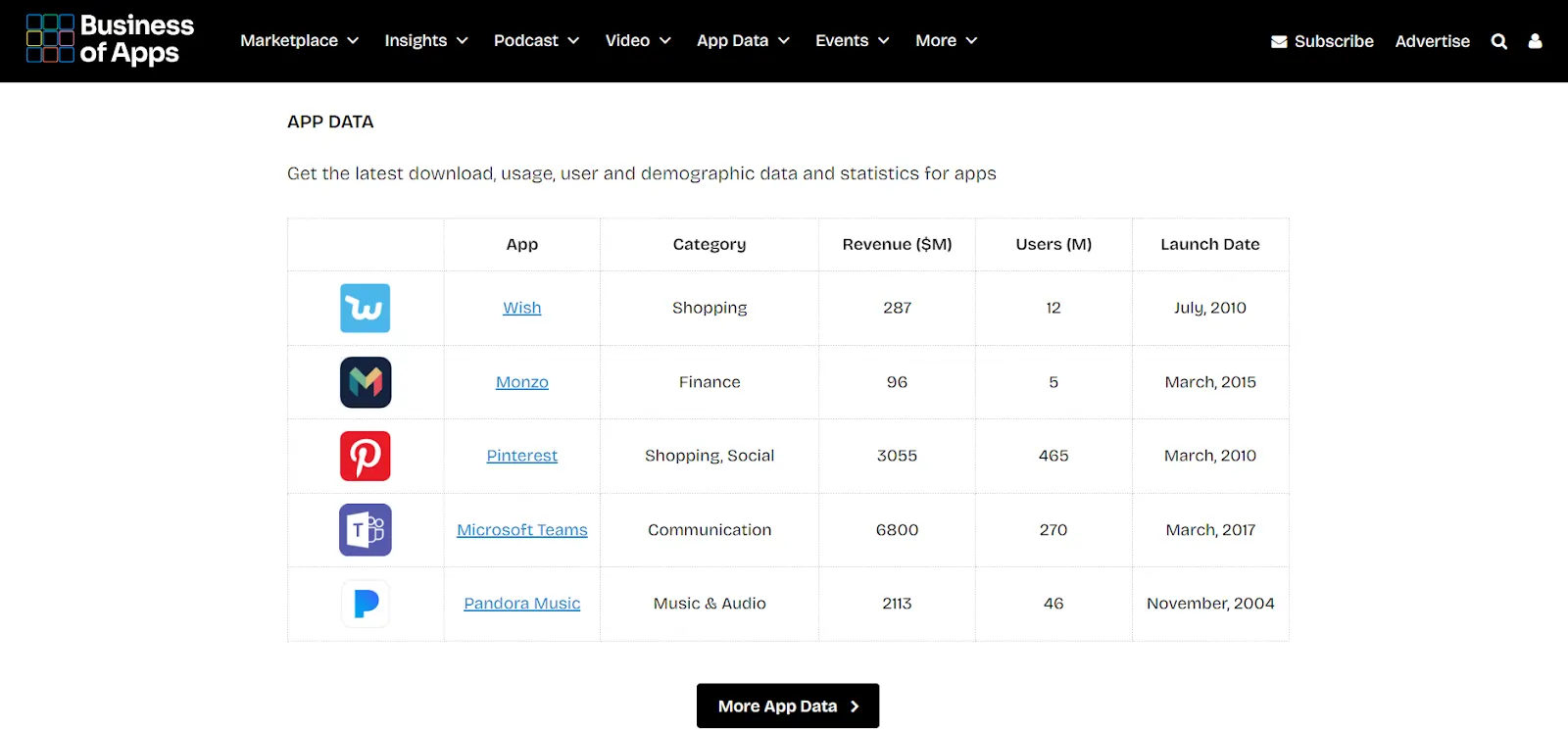Select revenue value 3055
The height and width of the screenshot is (730, 1568).
pos(898,456)
